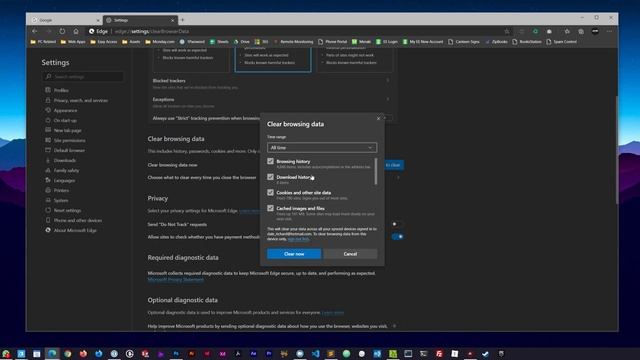This screenshot has width=640, height=360.
Task: Open About Microsoft Edge section
Action: point(75,230)
